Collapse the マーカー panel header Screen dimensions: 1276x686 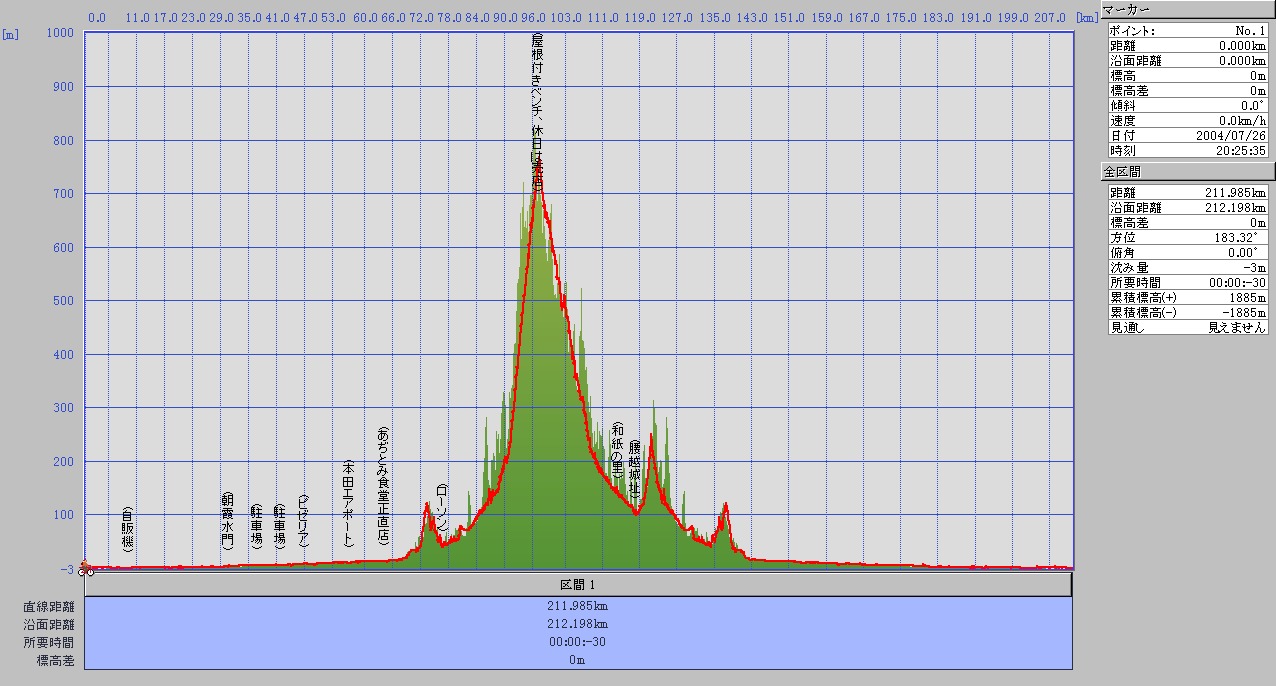point(1186,9)
